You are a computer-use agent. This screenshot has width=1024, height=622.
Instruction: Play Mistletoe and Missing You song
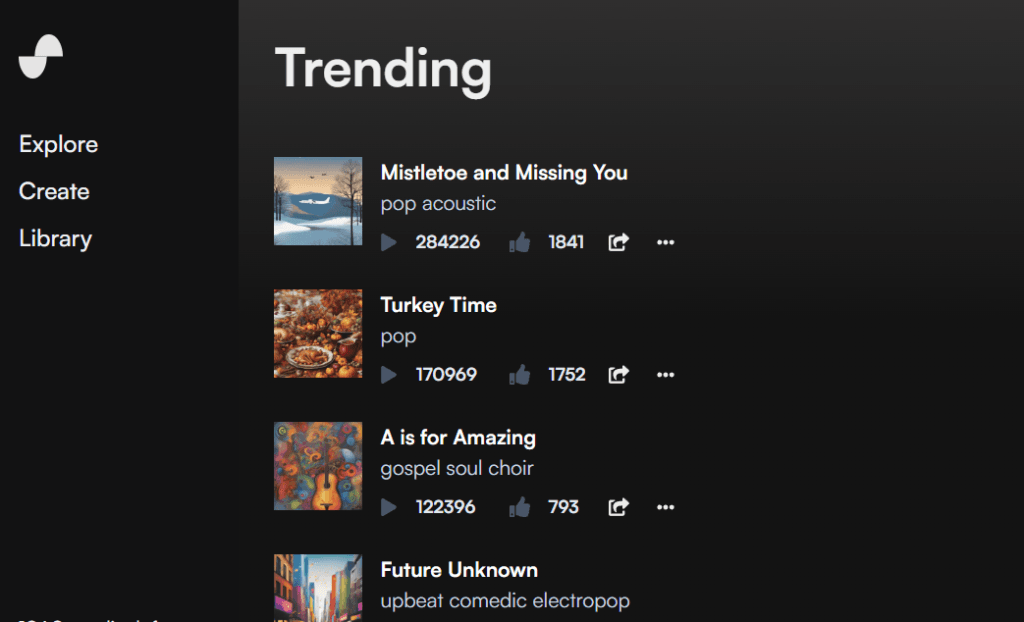389,242
